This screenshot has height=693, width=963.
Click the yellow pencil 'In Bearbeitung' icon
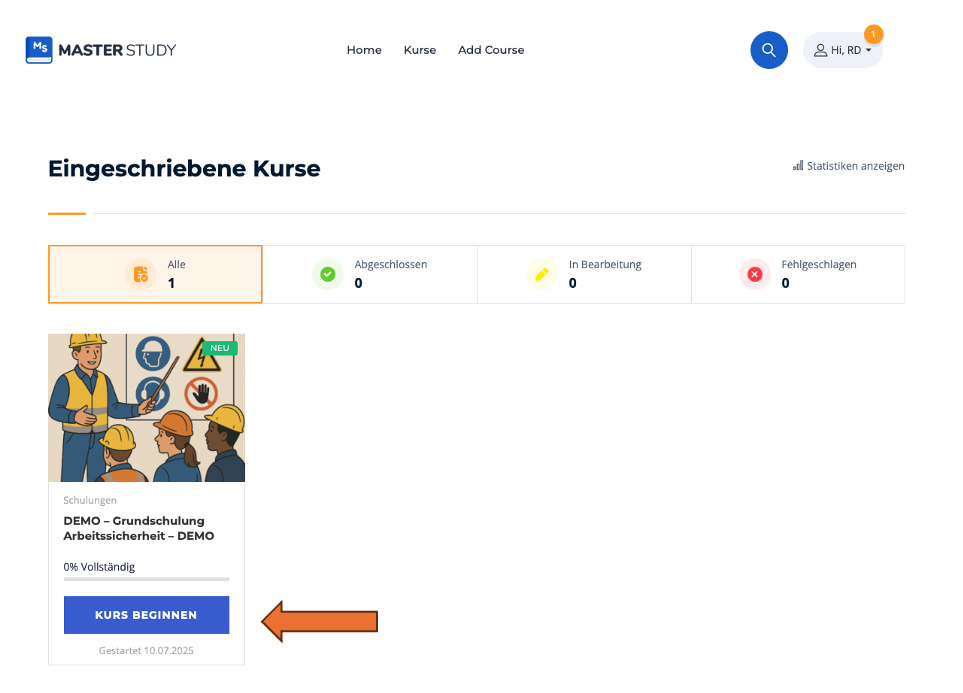(541, 274)
